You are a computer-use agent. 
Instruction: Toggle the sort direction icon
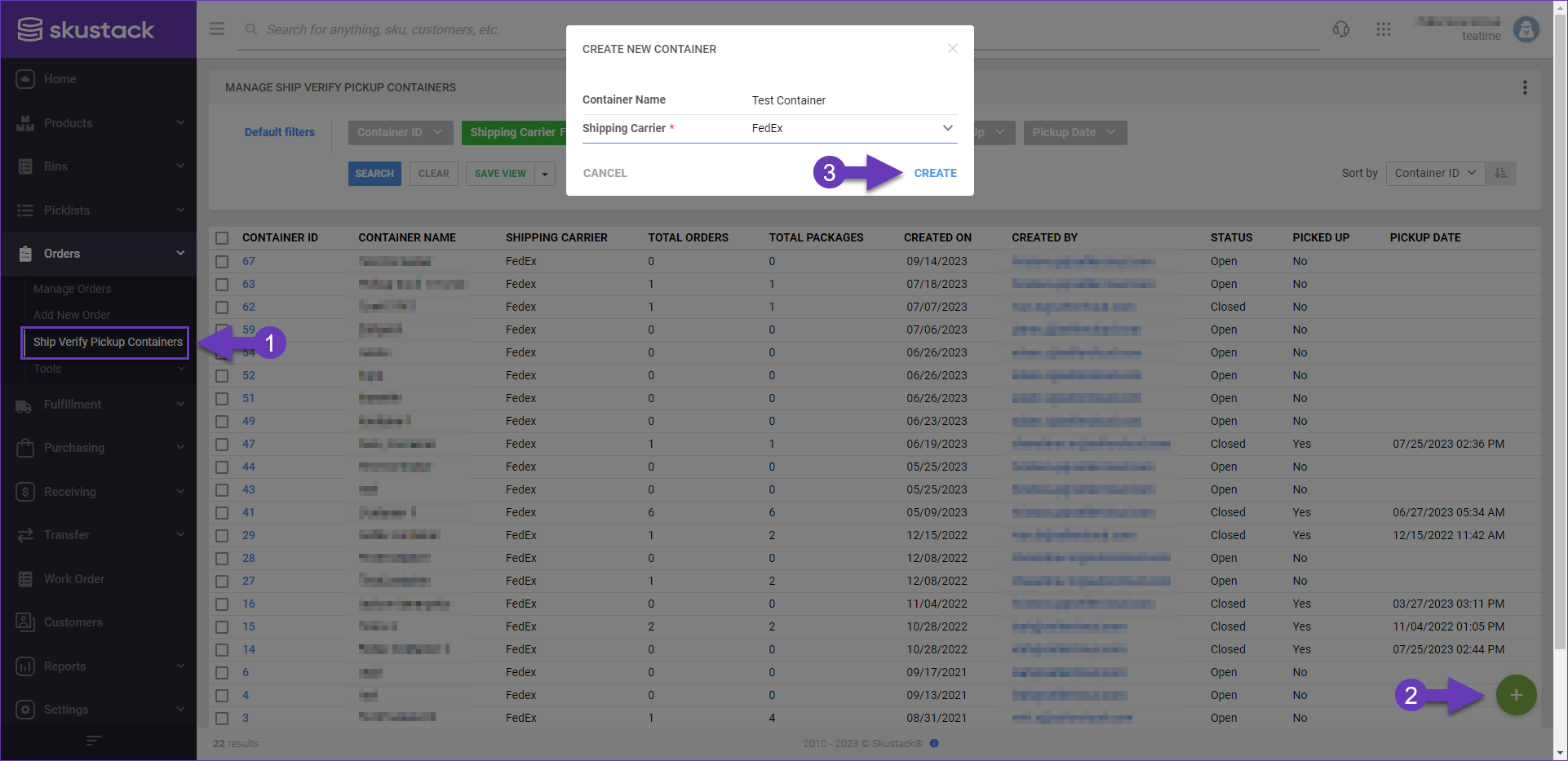coord(1501,173)
